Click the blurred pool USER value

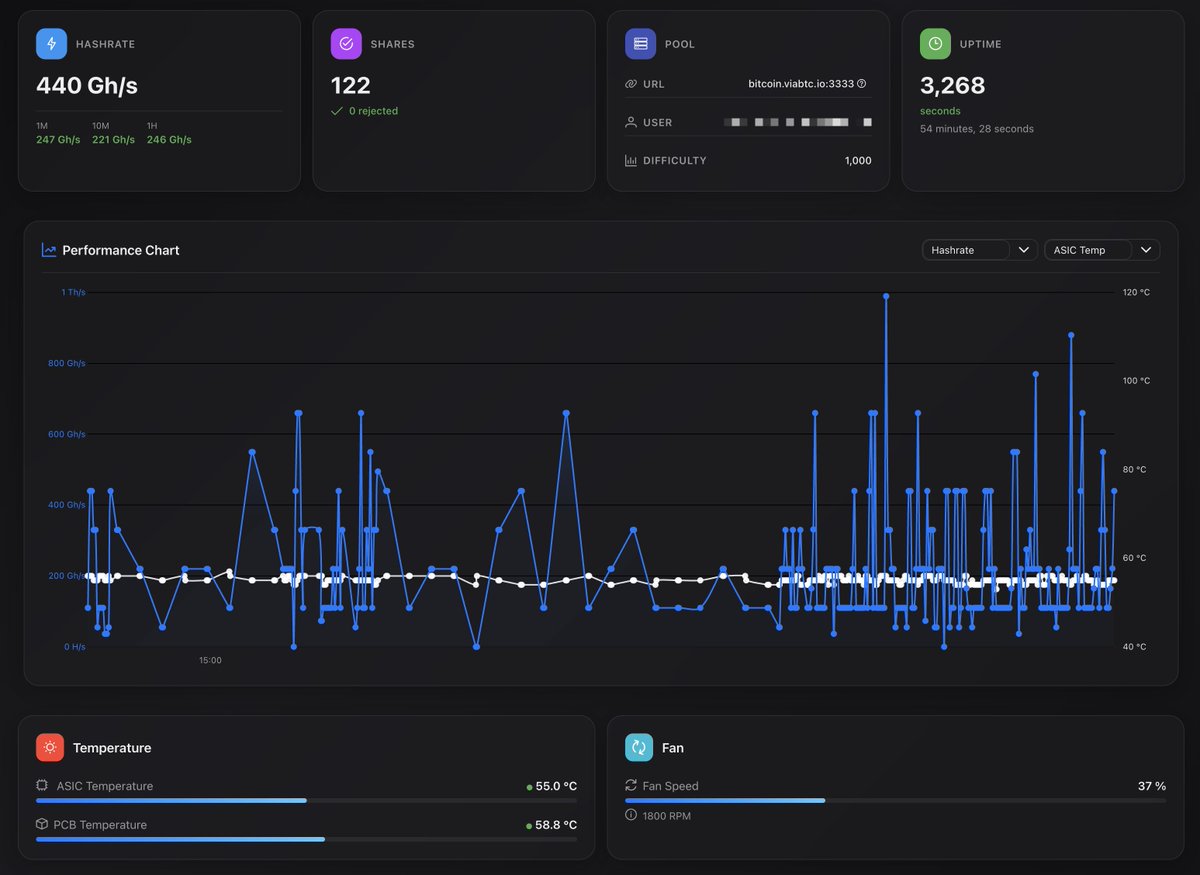[798, 122]
